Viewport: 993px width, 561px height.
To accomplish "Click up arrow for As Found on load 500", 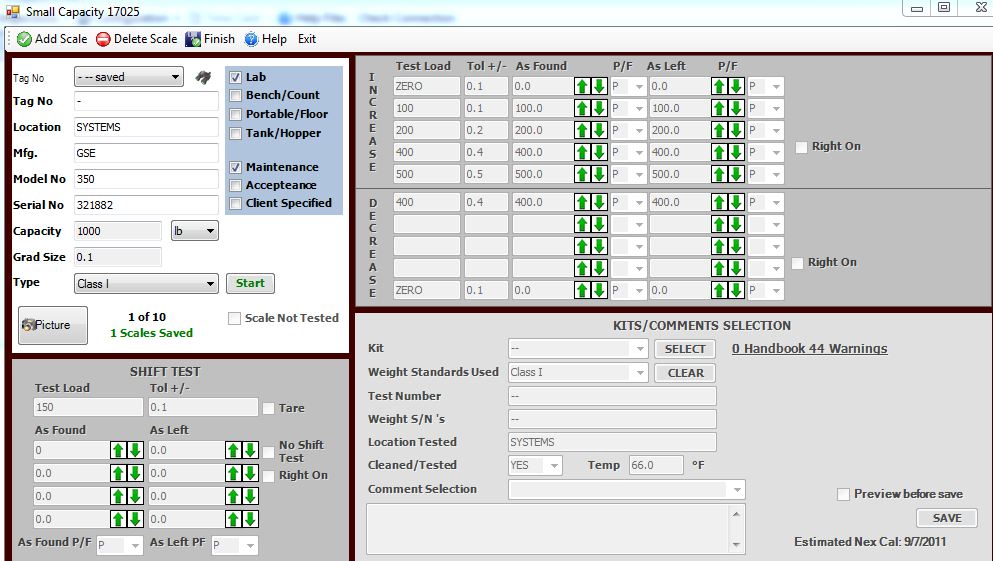I will pyautogui.click(x=582, y=174).
